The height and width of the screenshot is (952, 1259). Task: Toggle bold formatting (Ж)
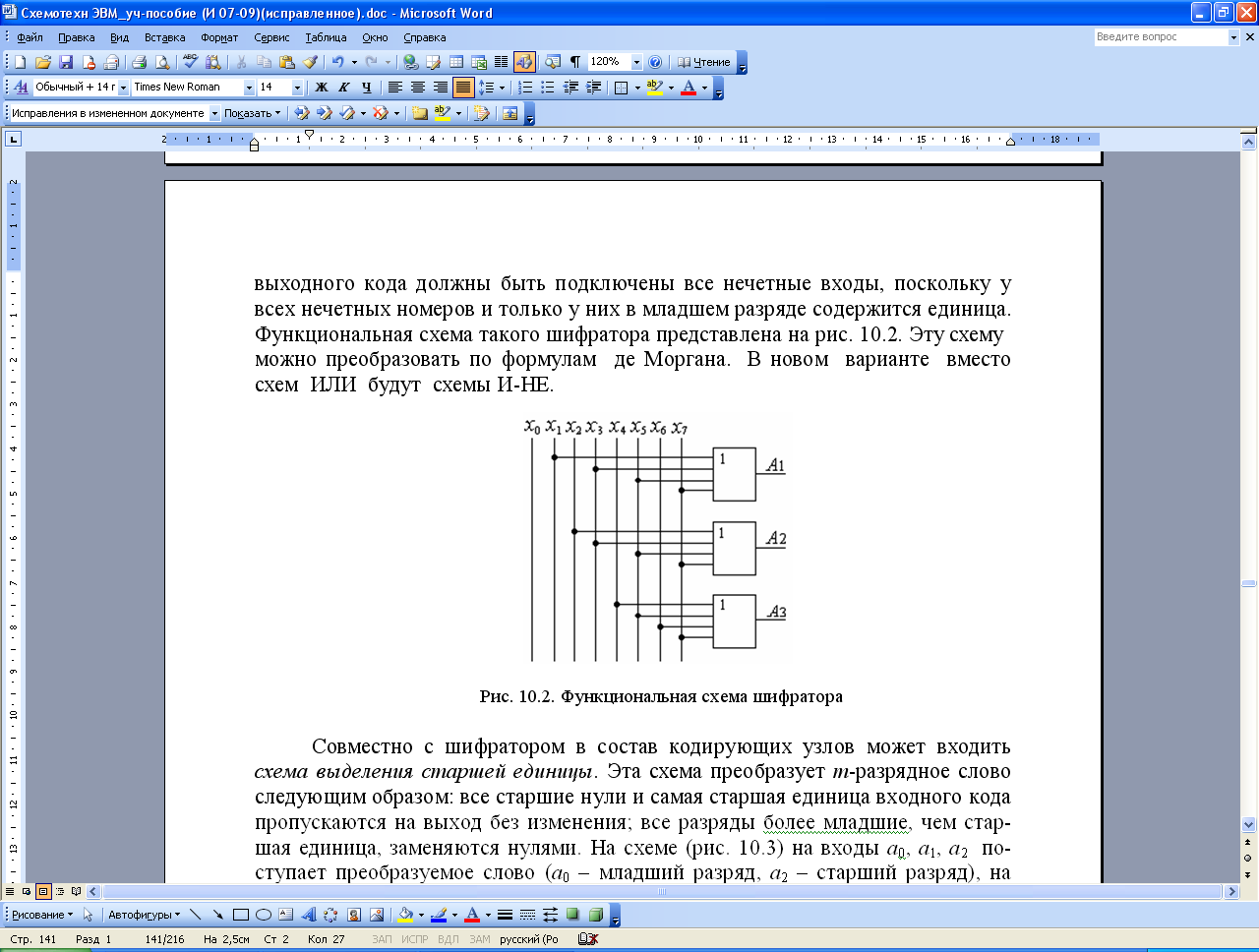click(x=321, y=88)
